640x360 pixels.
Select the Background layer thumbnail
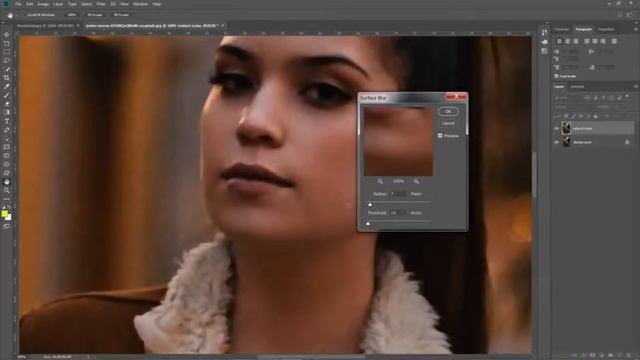coord(566,142)
